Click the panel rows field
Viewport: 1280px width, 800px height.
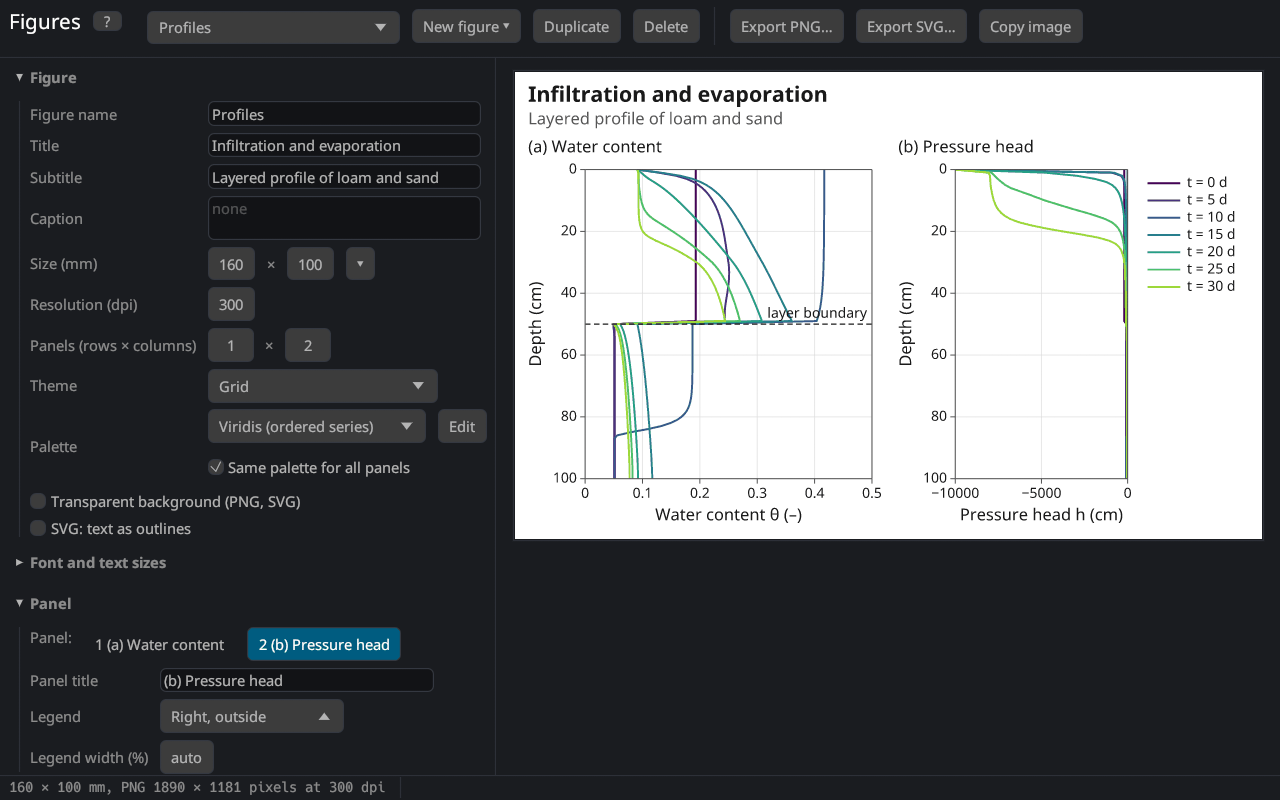[231, 345]
